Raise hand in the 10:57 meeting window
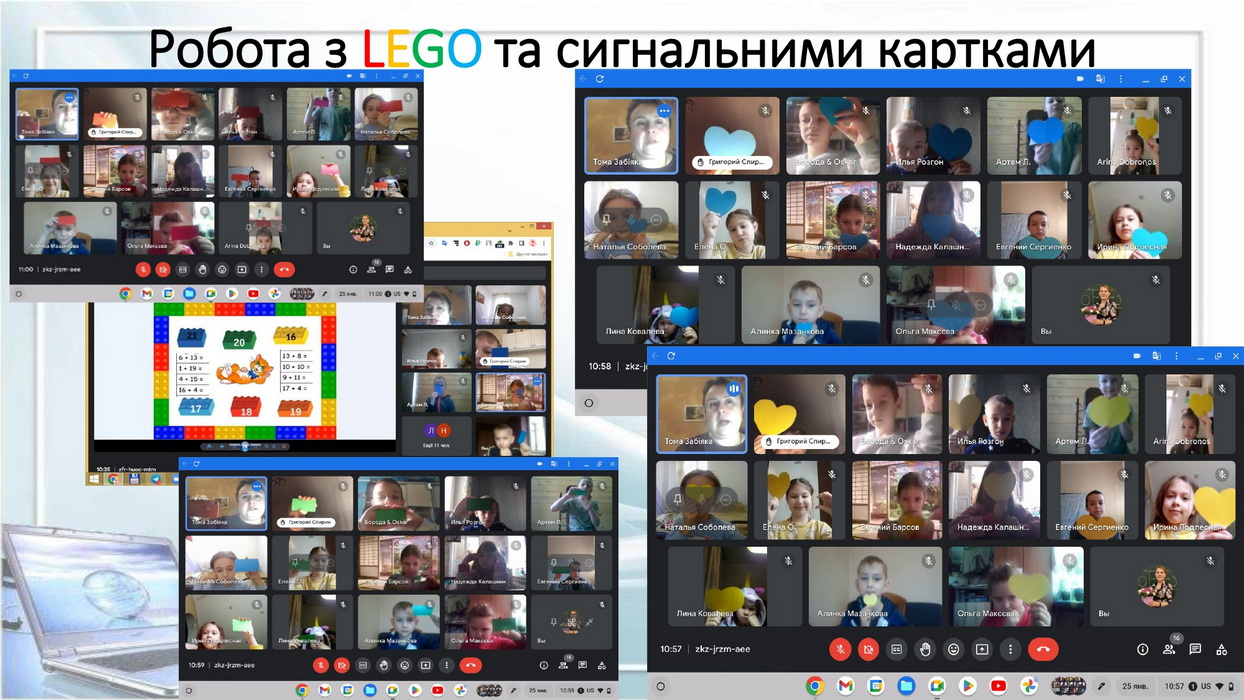1244x700 pixels. point(925,649)
